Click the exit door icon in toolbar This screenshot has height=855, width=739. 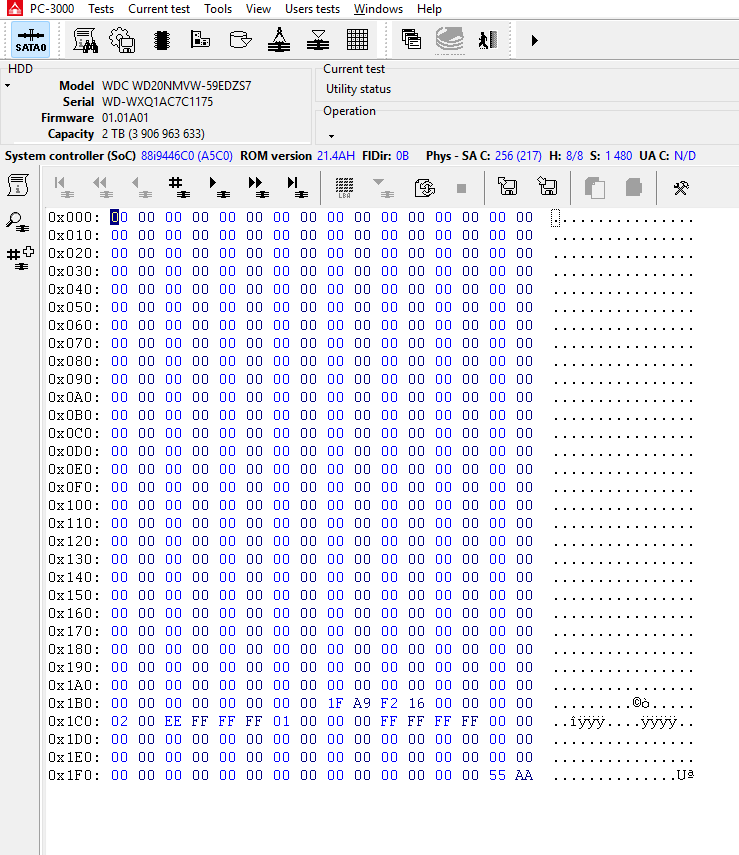click(x=487, y=40)
